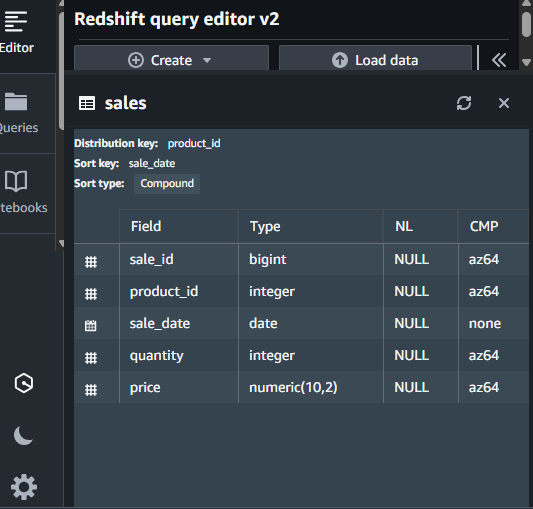Click the bigint type cell
This screenshot has width=533, height=509.
[311, 259]
